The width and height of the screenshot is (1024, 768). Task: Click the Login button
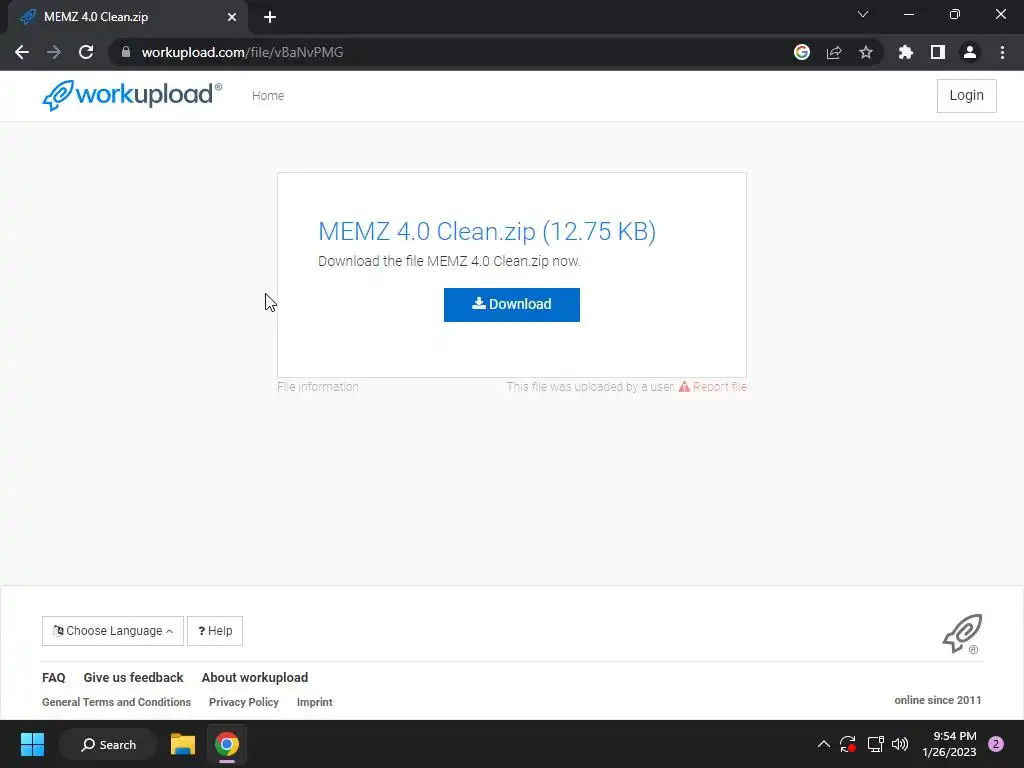click(x=967, y=95)
